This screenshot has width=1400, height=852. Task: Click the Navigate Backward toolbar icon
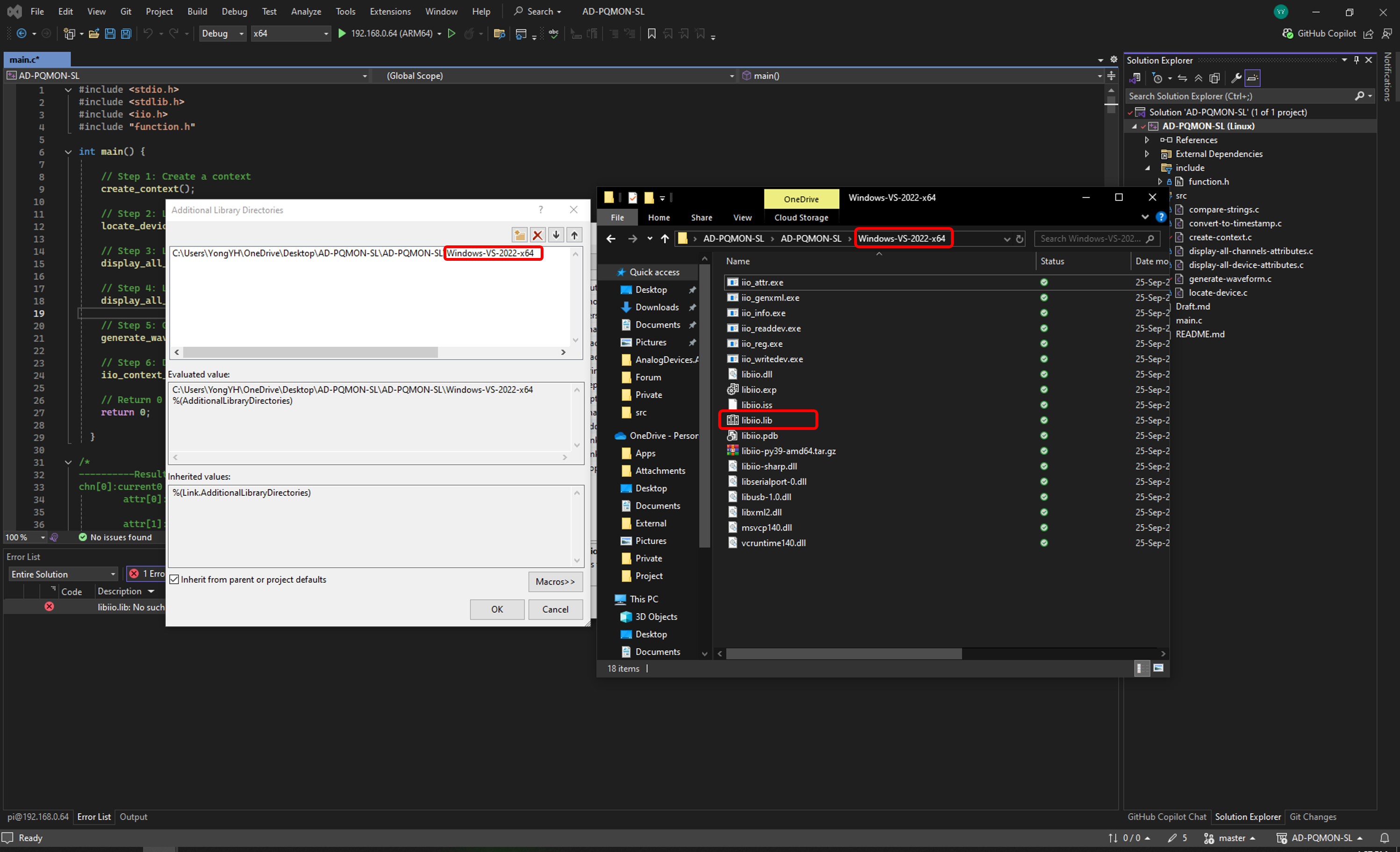click(x=21, y=34)
